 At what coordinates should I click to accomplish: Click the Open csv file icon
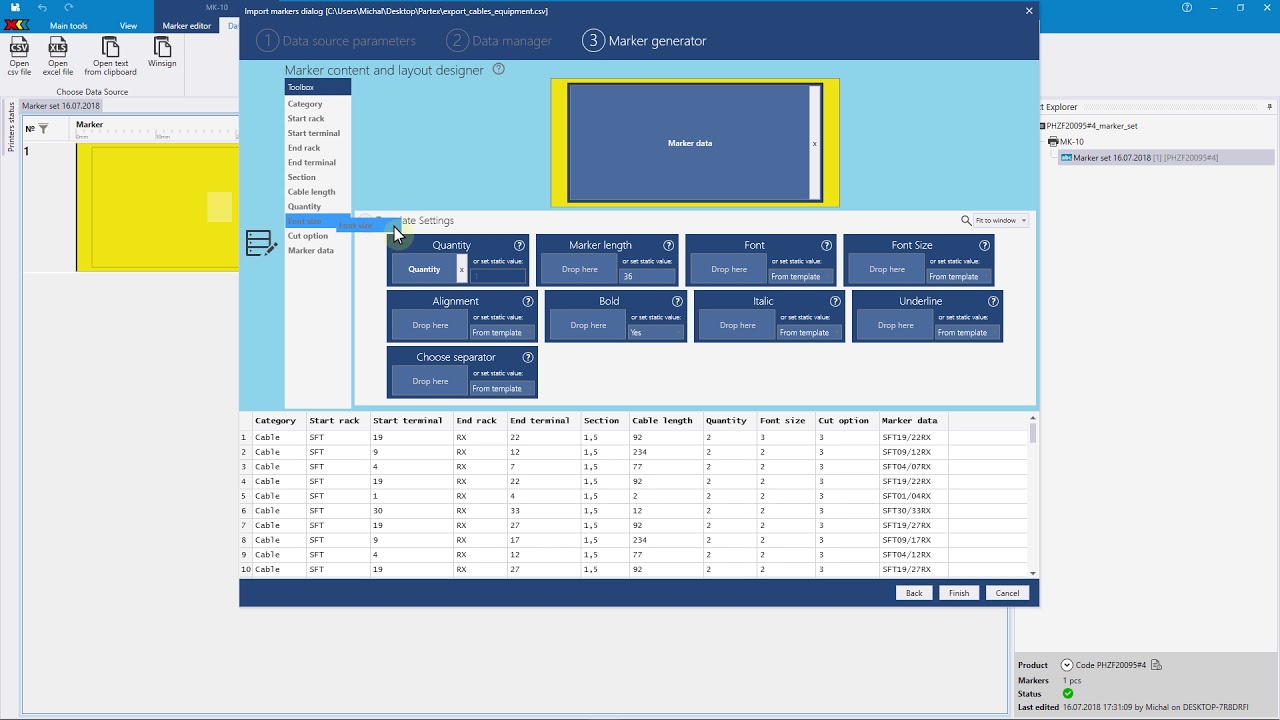[x=19, y=47]
